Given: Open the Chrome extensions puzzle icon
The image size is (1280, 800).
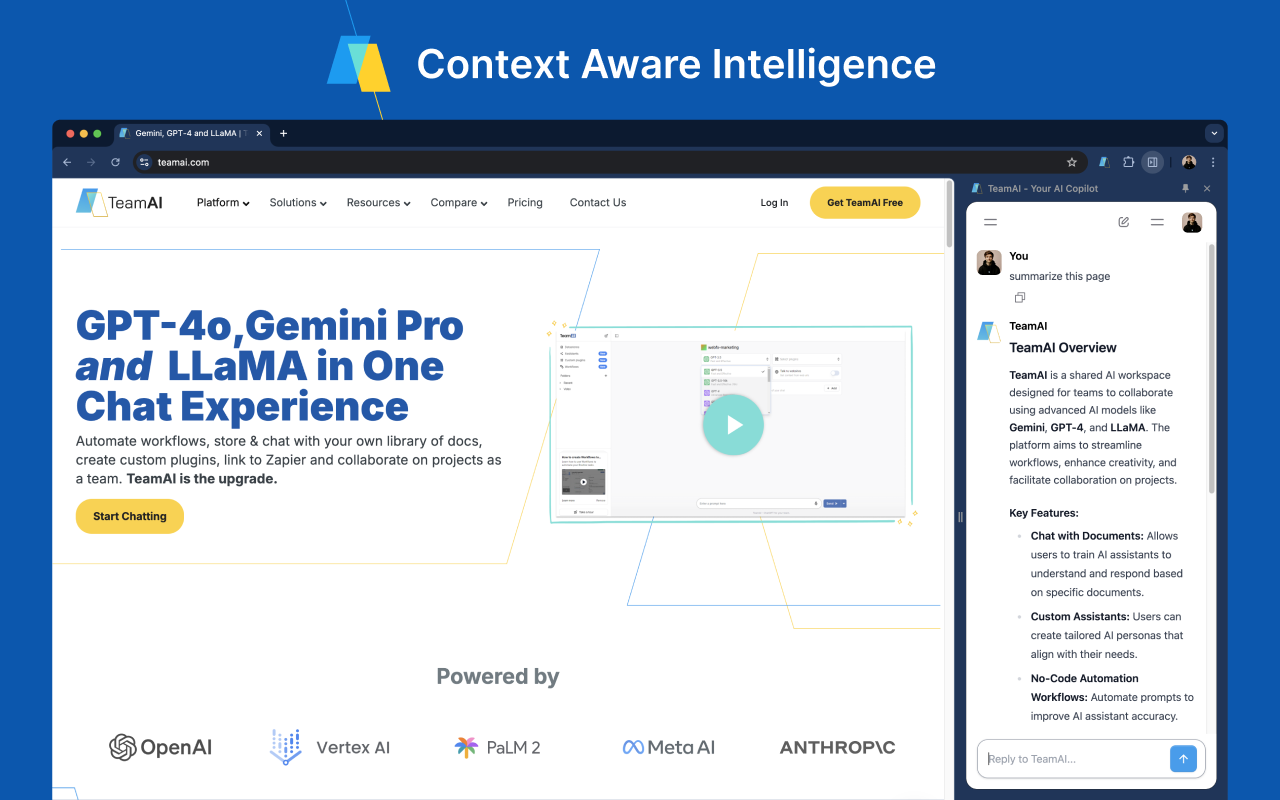Looking at the screenshot, I should [x=1127, y=162].
